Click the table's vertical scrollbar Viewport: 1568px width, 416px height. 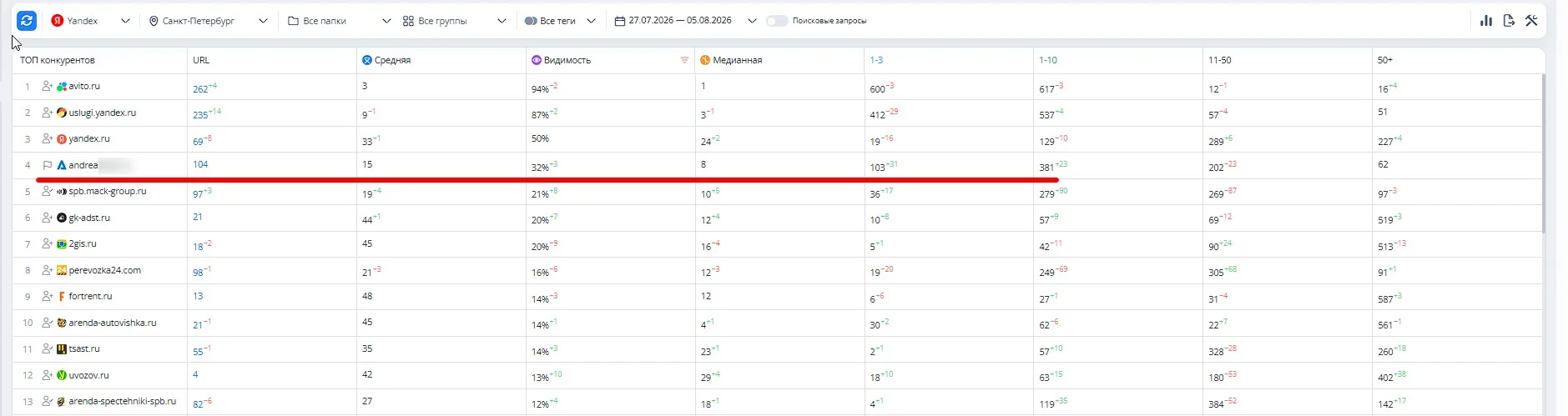pyautogui.click(x=1543, y=153)
